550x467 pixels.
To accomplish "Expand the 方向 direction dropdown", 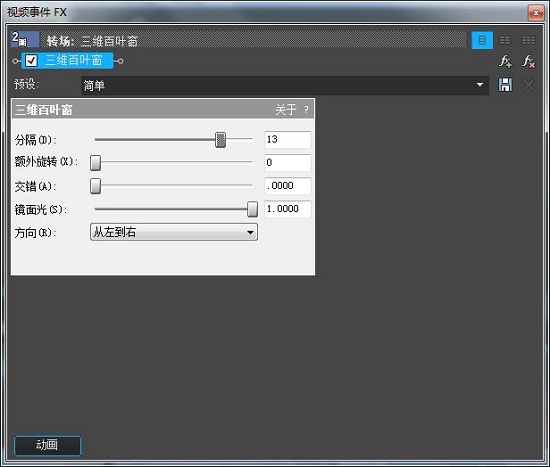I will 174,232.
